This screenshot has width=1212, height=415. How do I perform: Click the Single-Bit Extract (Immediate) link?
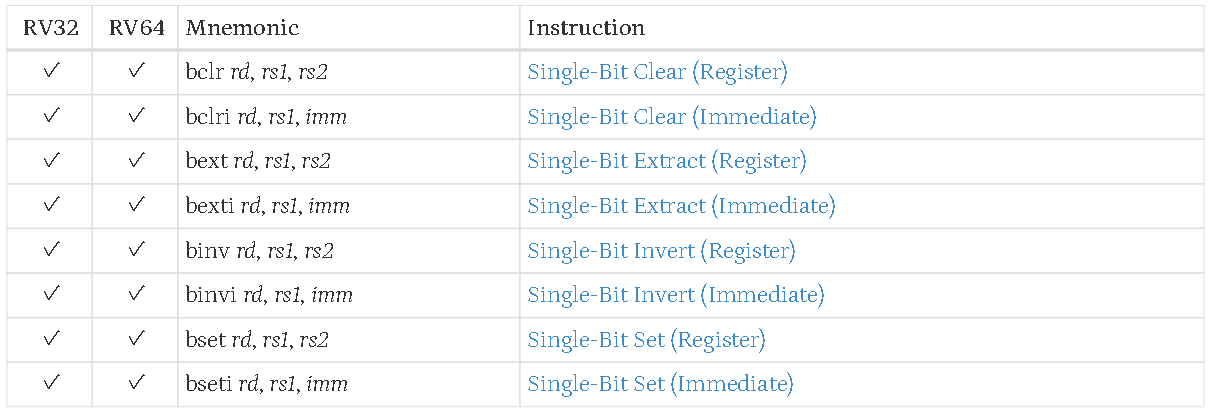(681, 206)
